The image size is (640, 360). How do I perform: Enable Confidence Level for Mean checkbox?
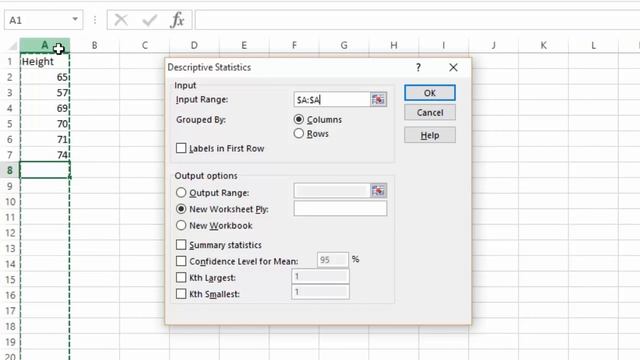click(x=181, y=261)
